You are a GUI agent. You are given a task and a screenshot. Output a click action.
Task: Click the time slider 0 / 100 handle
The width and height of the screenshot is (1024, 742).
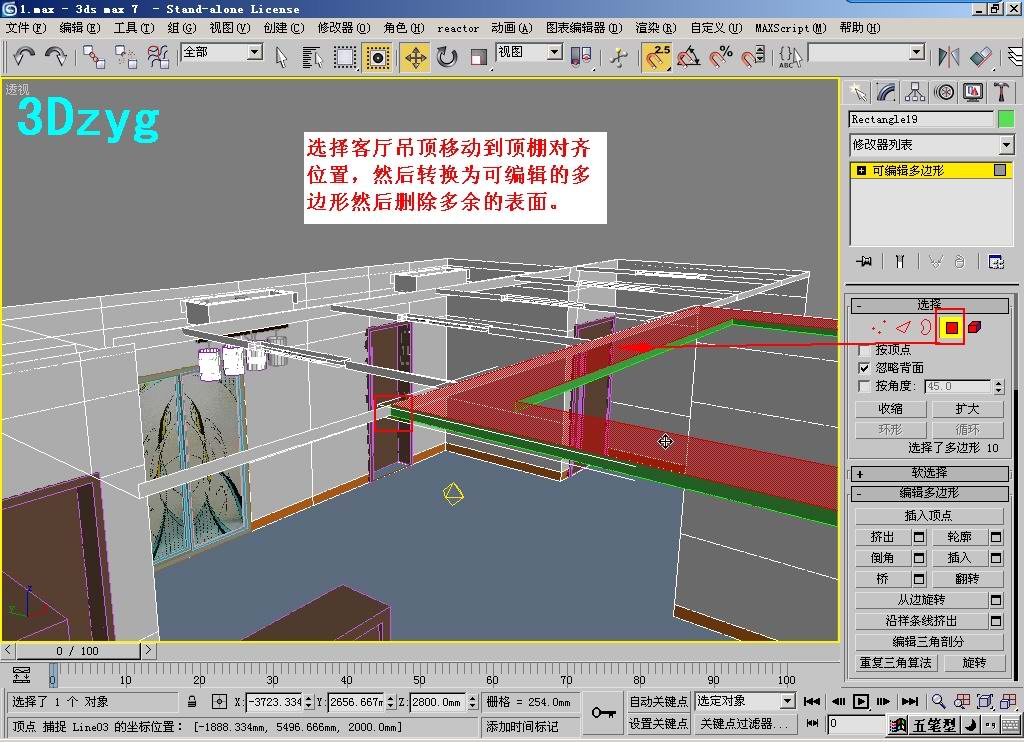click(78, 651)
